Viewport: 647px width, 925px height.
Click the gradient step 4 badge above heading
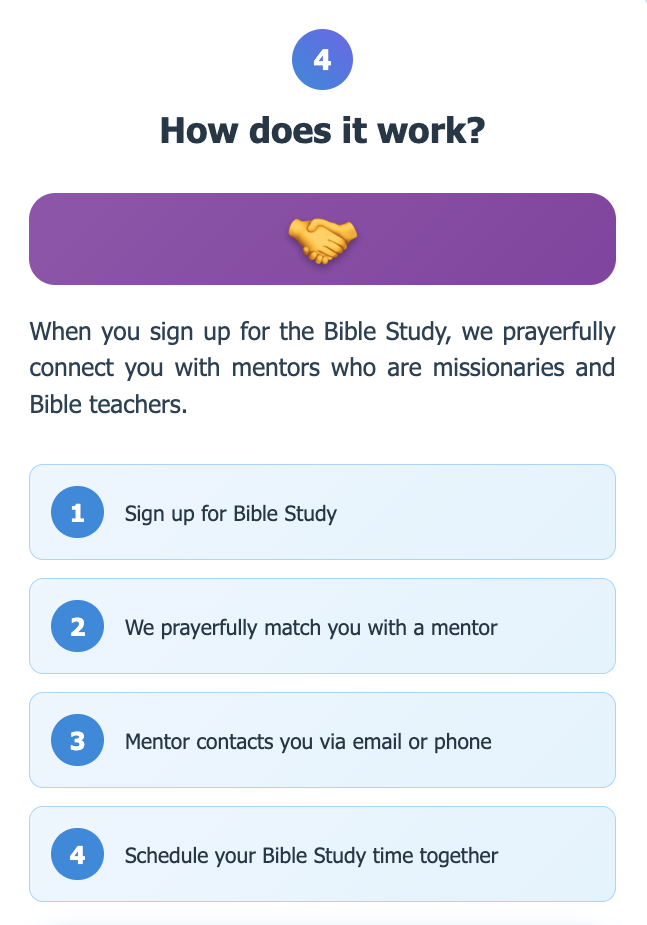point(322,60)
